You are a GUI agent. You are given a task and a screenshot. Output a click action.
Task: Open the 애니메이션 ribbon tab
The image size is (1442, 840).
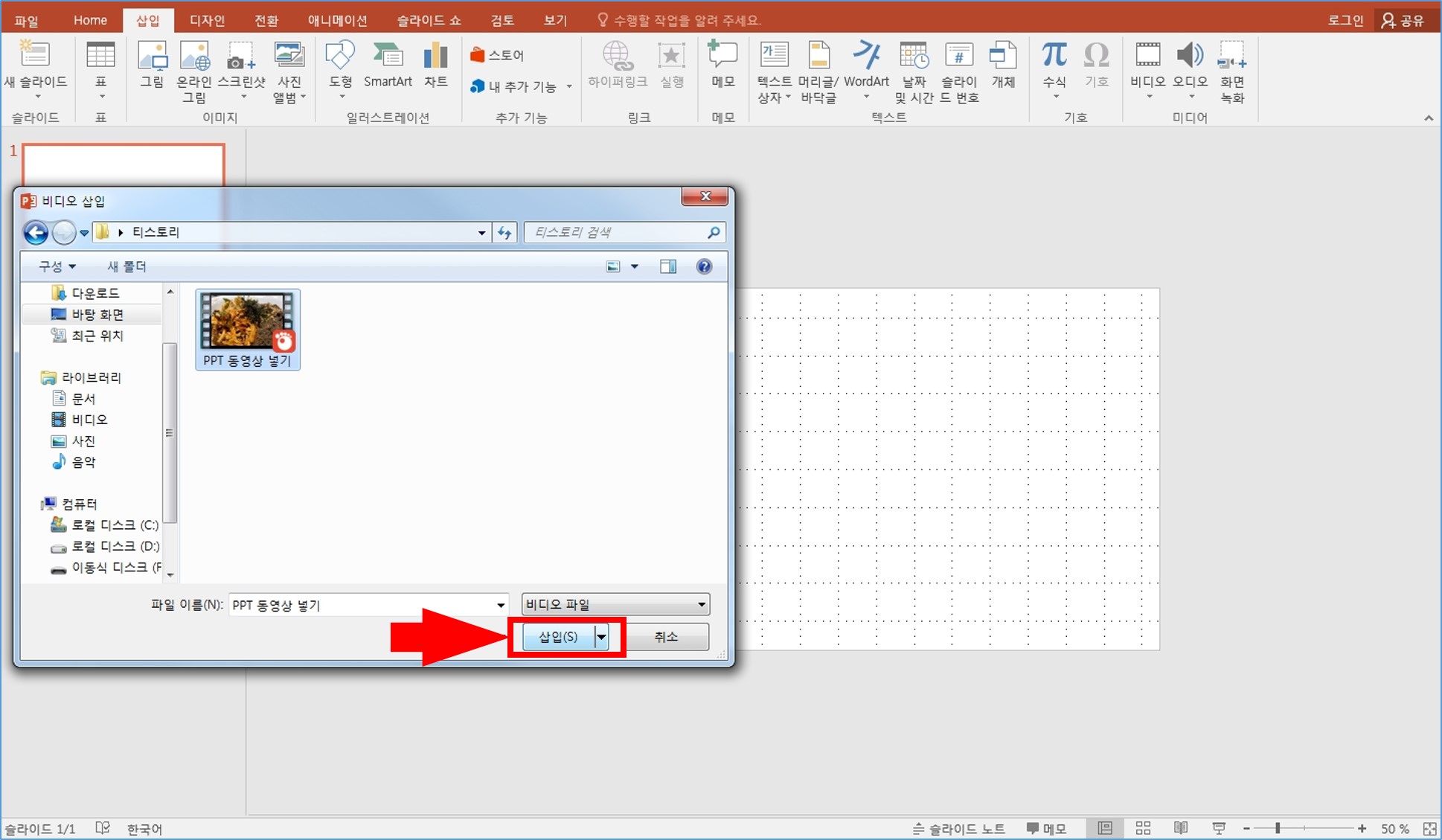tap(337, 20)
